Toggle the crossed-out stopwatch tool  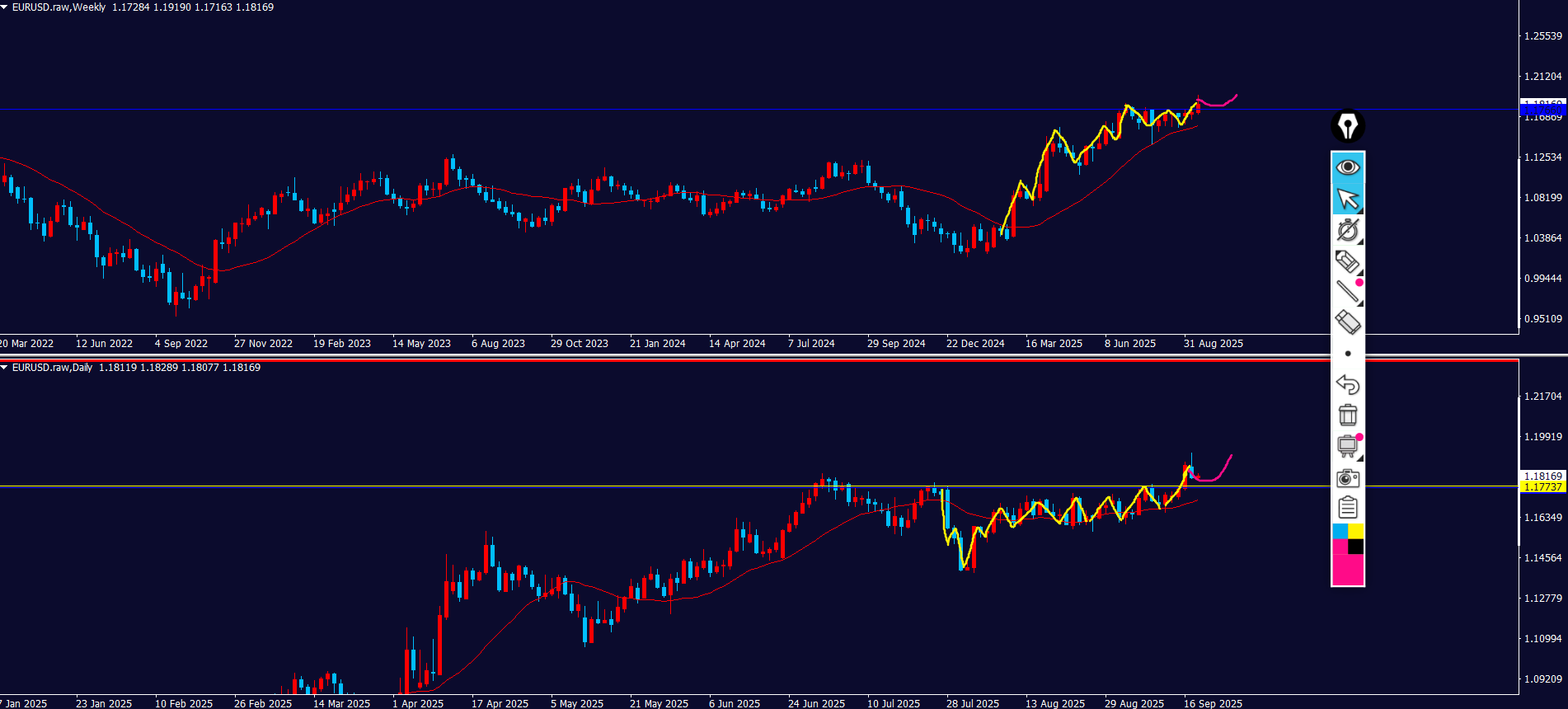coord(1347,230)
